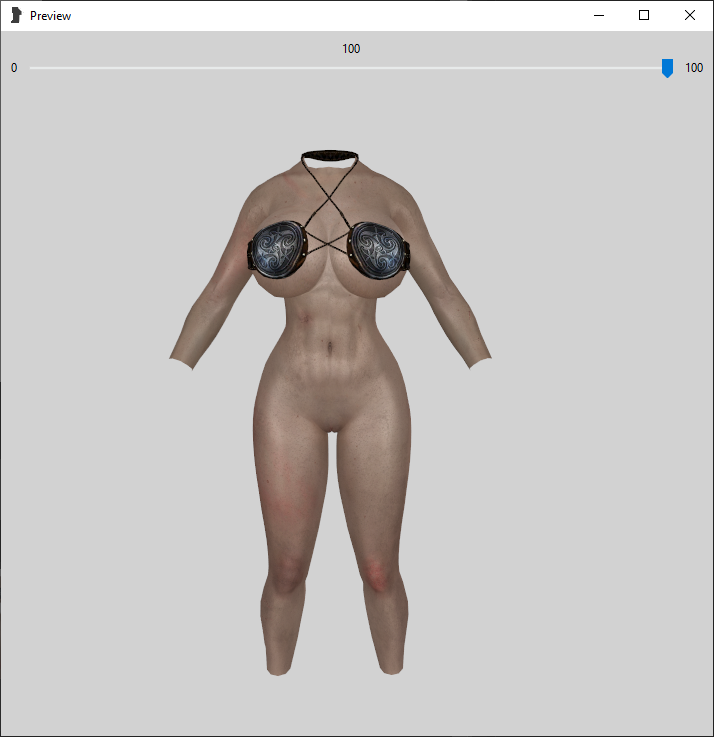The image size is (714, 737).
Task: Maximize the Preview window
Action: 644,16
